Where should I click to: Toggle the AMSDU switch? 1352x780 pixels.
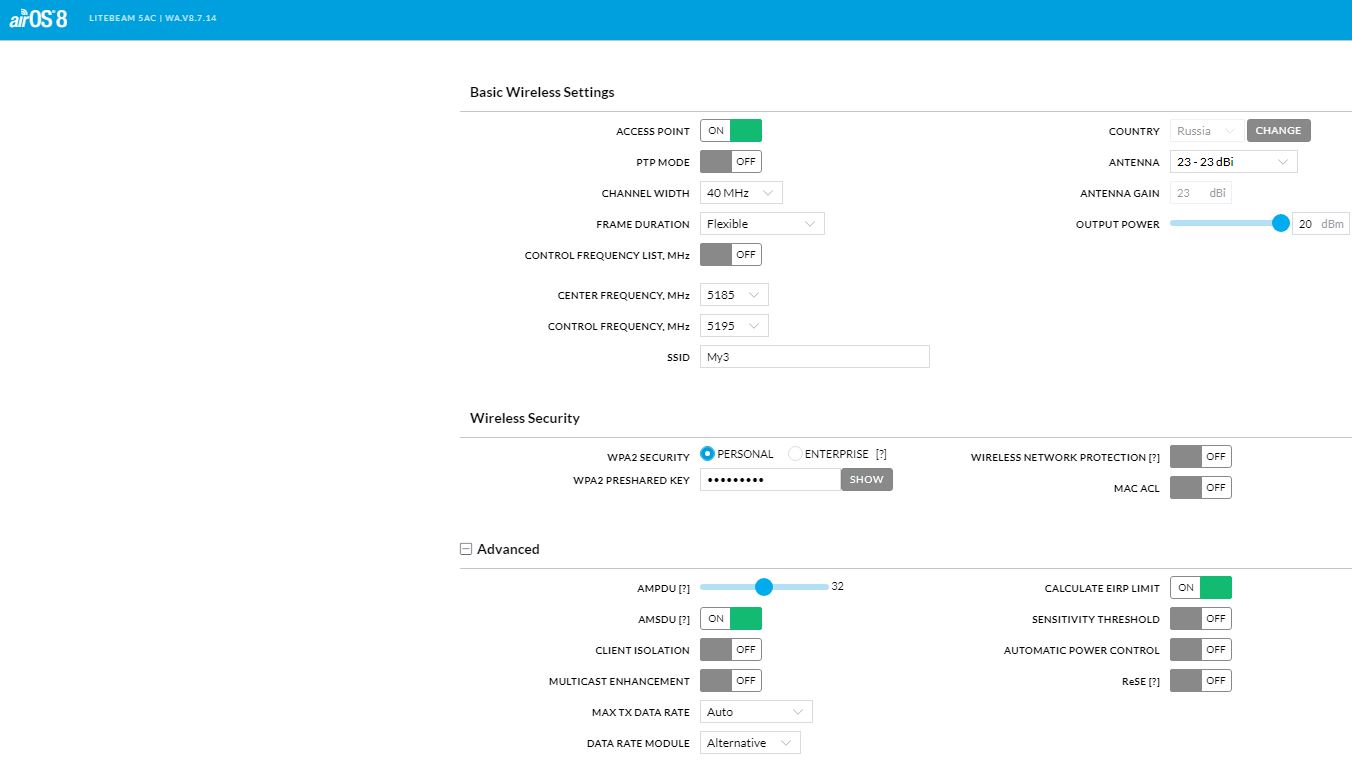tap(731, 619)
